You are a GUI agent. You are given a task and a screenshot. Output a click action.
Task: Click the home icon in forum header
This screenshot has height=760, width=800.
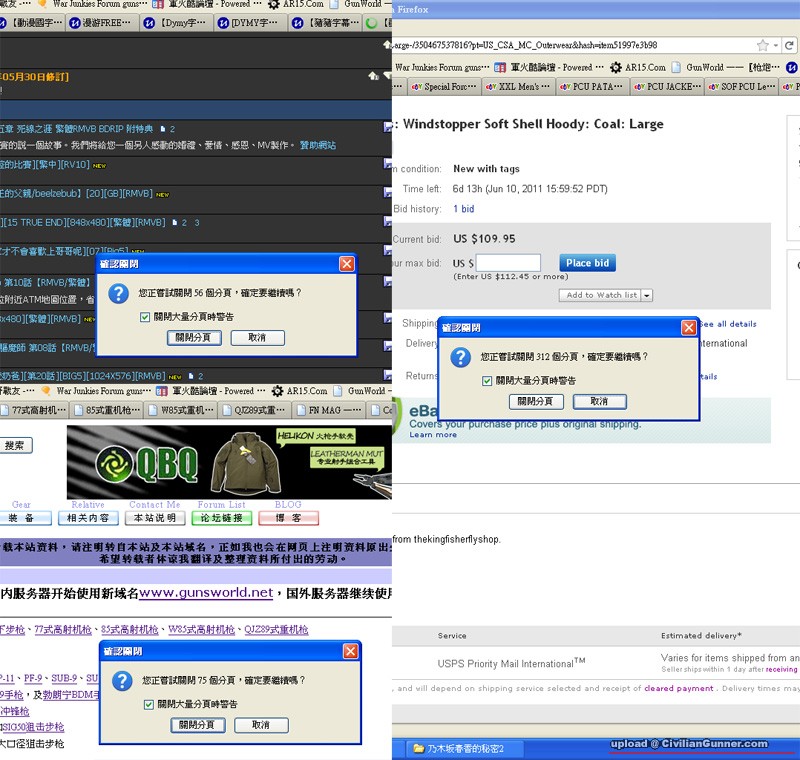[x=373, y=76]
